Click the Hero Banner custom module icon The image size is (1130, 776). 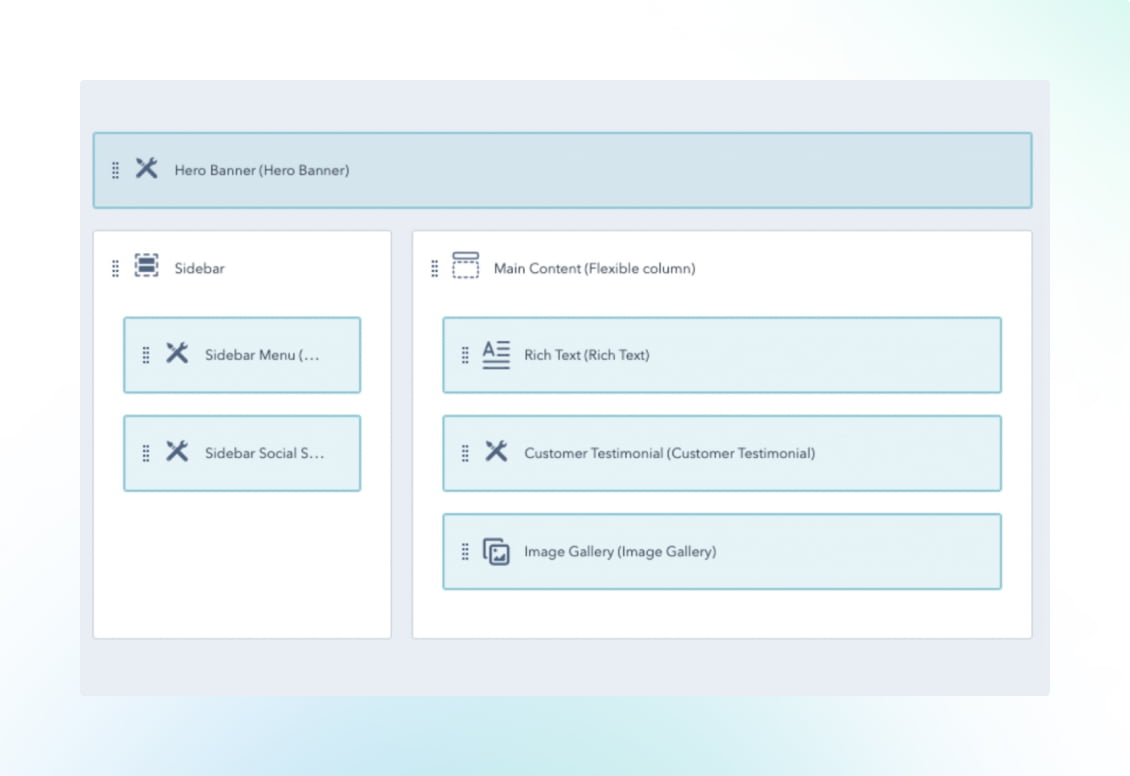click(146, 170)
